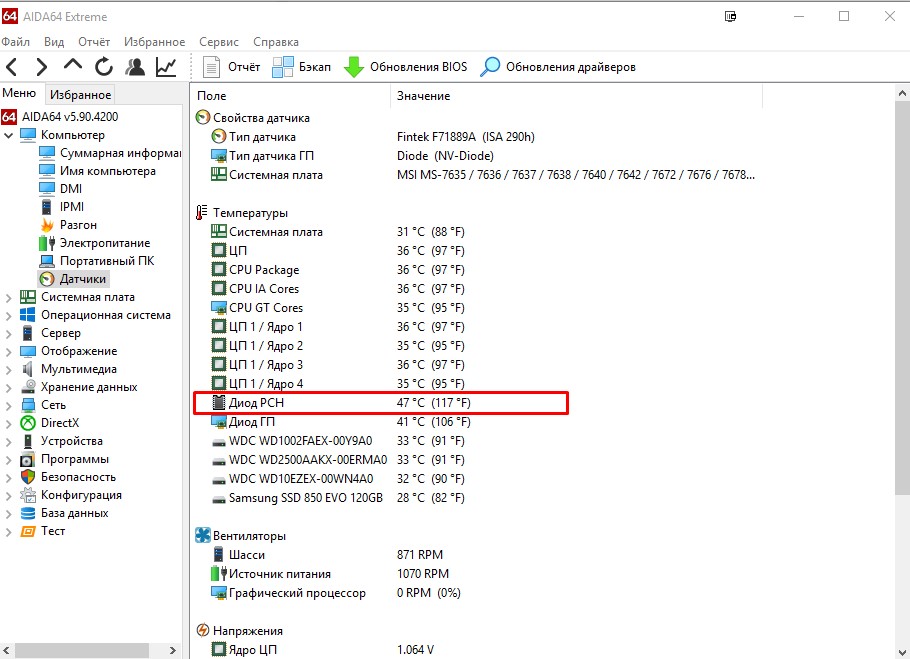Expand the Хранение данных tree node
Image resolution: width=910 pixels, height=659 pixels.
[x=8, y=388]
